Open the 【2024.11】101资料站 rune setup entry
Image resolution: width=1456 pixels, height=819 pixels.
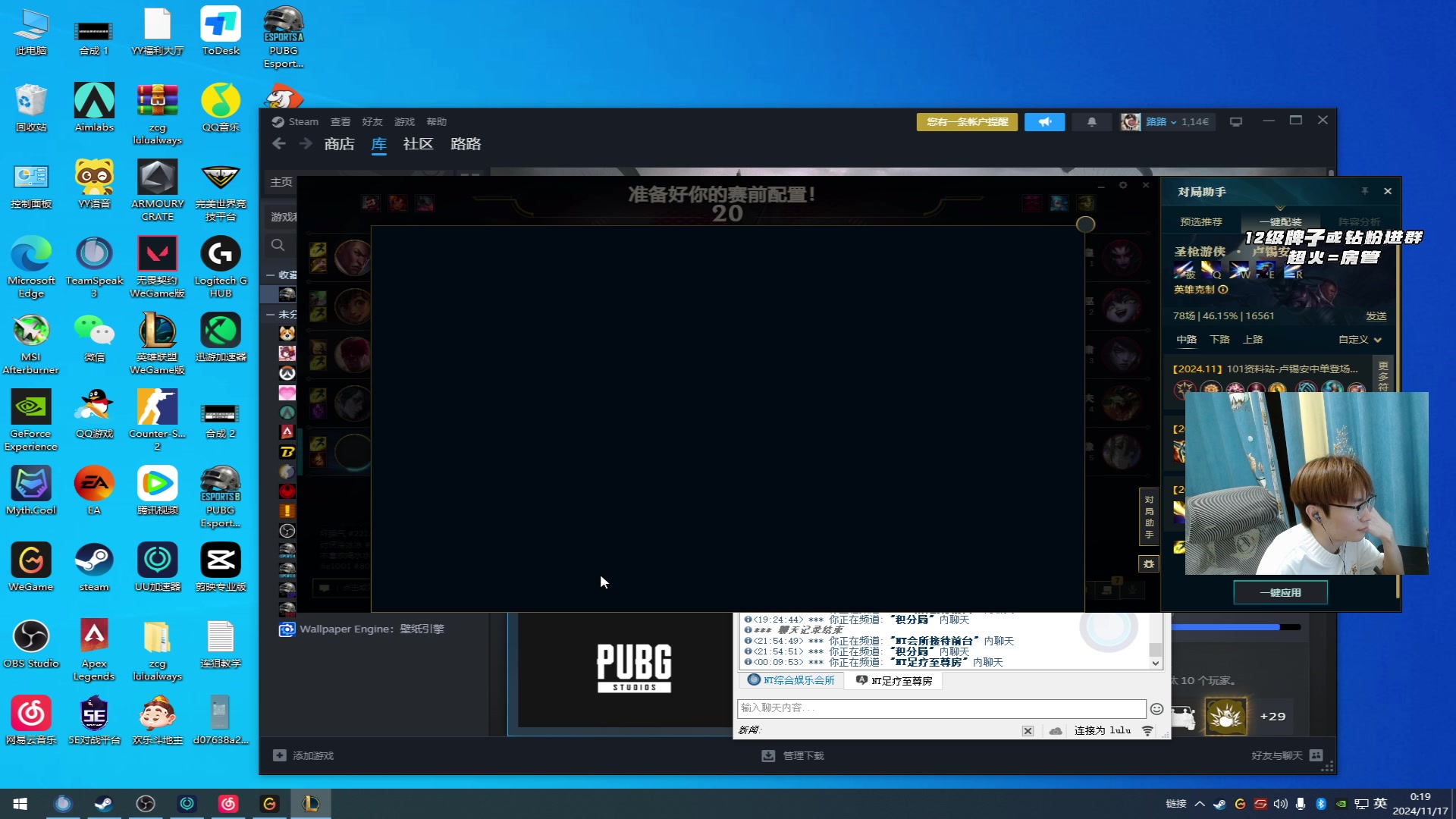tap(1265, 369)
